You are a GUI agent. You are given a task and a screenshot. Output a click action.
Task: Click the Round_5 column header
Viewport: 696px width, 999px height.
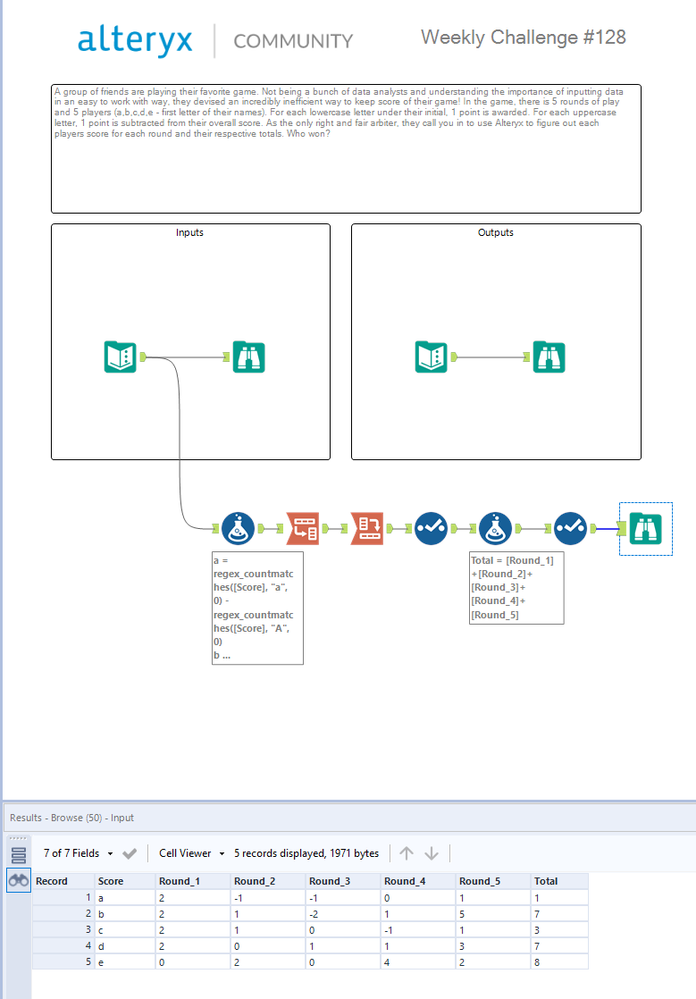coord(494,881)
